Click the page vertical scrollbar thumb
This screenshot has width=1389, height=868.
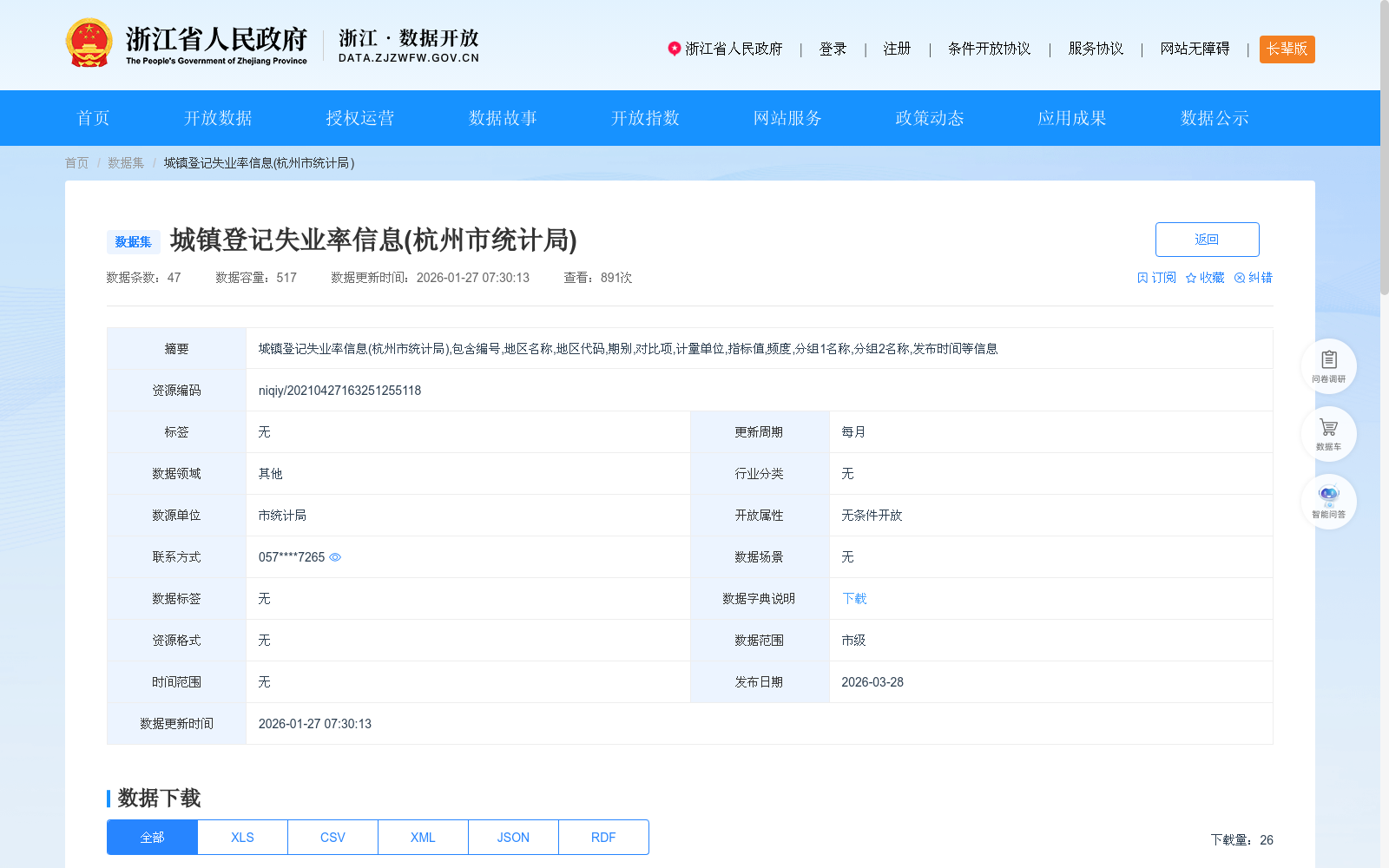[1385, 148]
